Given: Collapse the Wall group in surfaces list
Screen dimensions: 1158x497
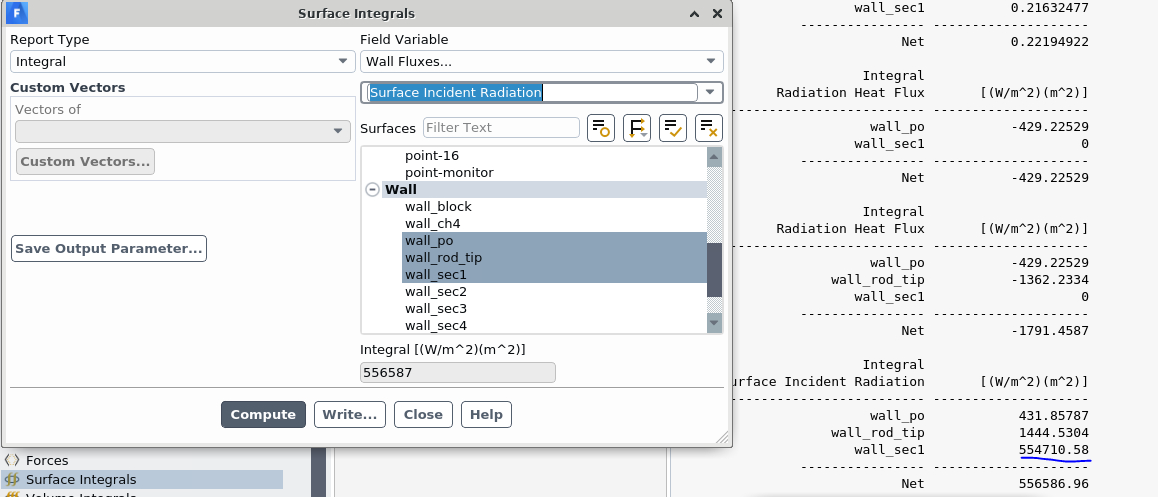Looking at the screenshot, I should 373,190.
